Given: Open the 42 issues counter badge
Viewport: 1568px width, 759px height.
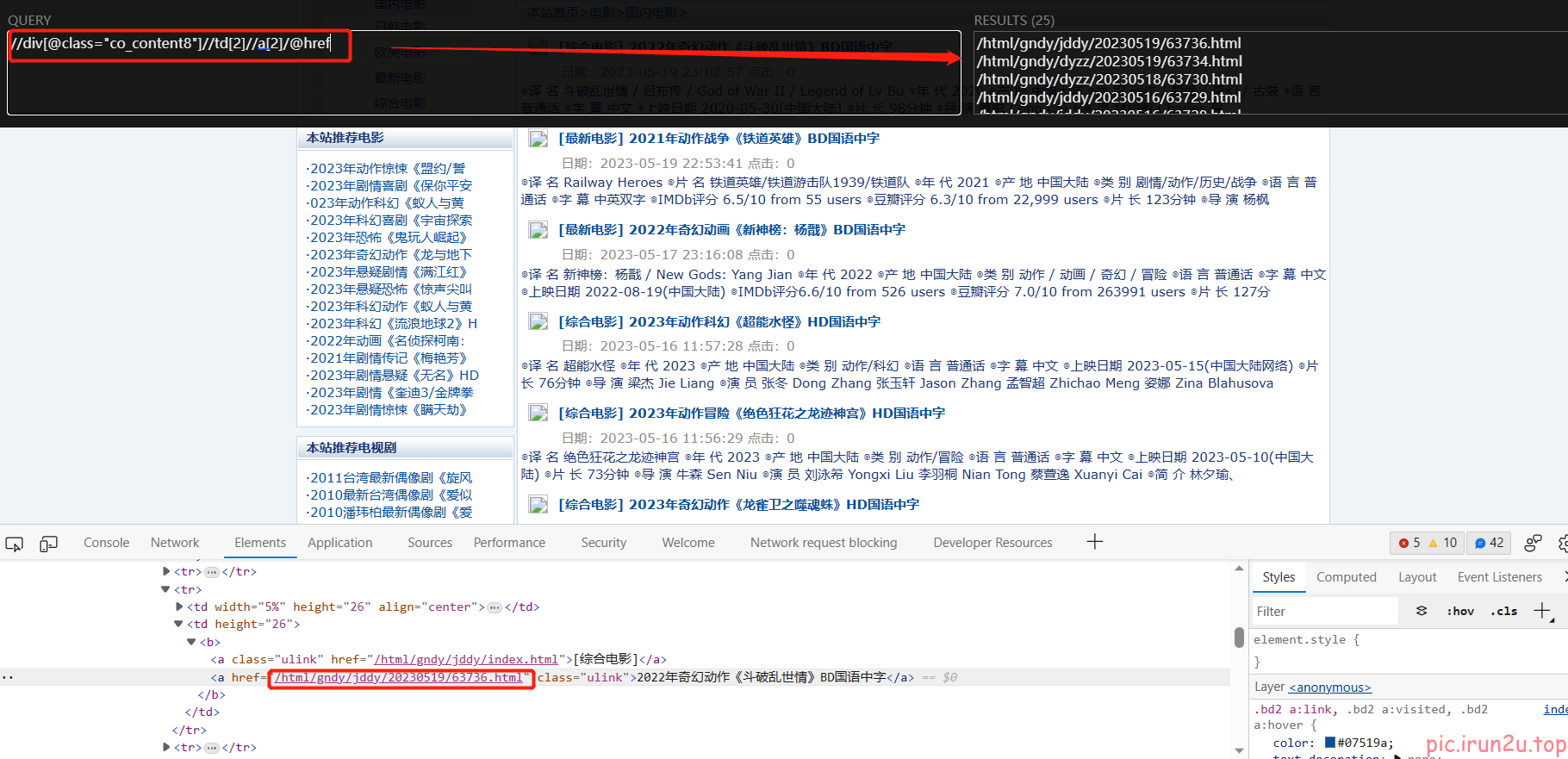Looking at the screenshot, I should [1489, 543].
